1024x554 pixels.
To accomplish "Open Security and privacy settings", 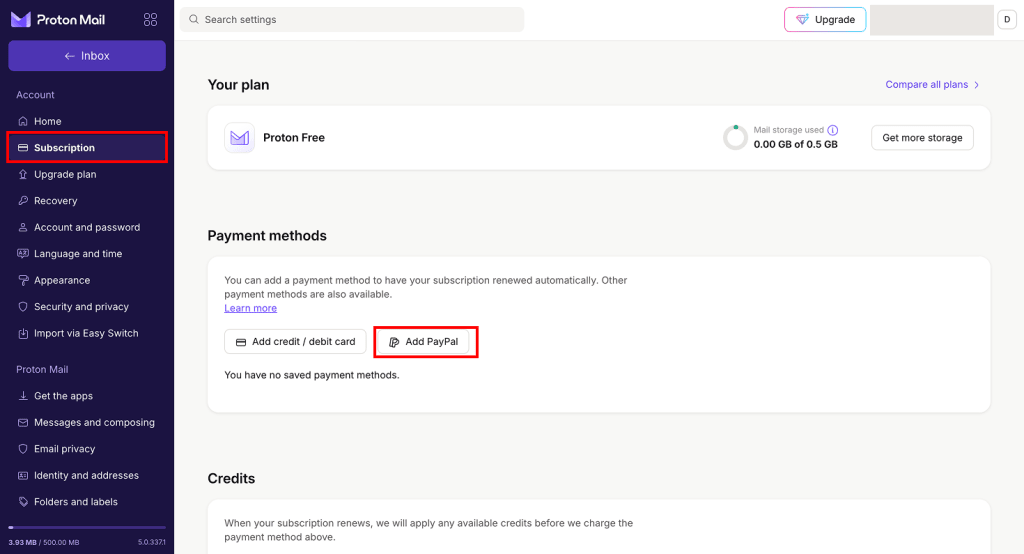I will pyautogui.click(x=87, y=306).
